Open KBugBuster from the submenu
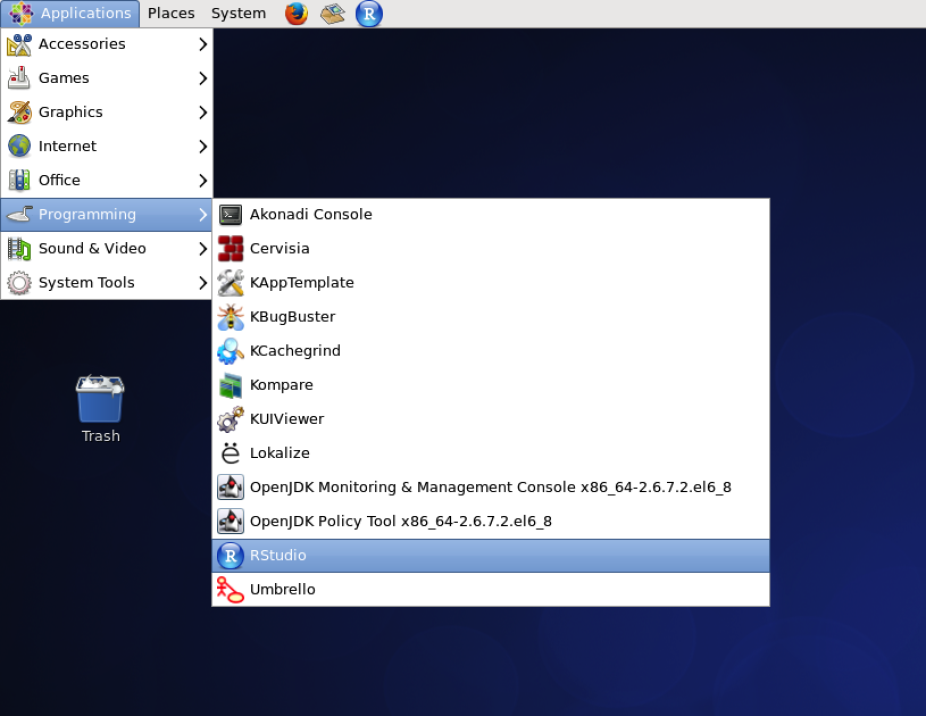The image size is (926, 716). (x=491, y=317)
